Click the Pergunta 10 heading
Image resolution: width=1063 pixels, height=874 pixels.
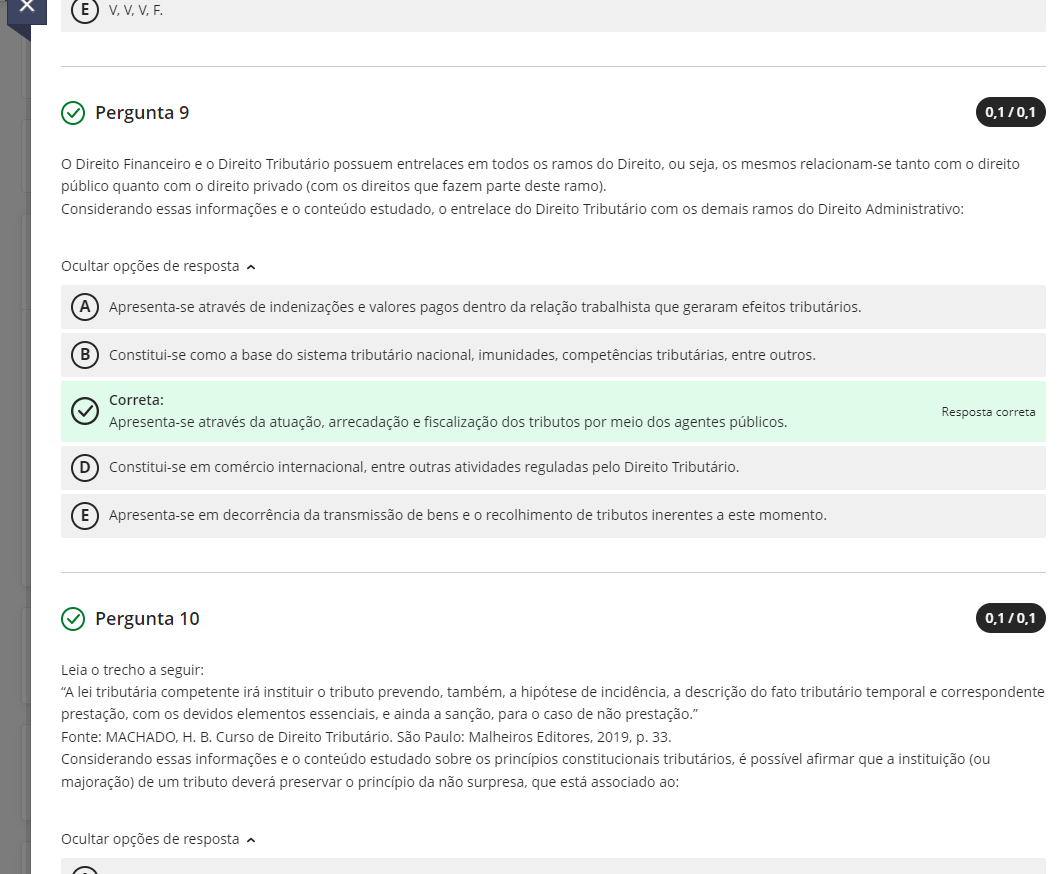click(147, 619)
